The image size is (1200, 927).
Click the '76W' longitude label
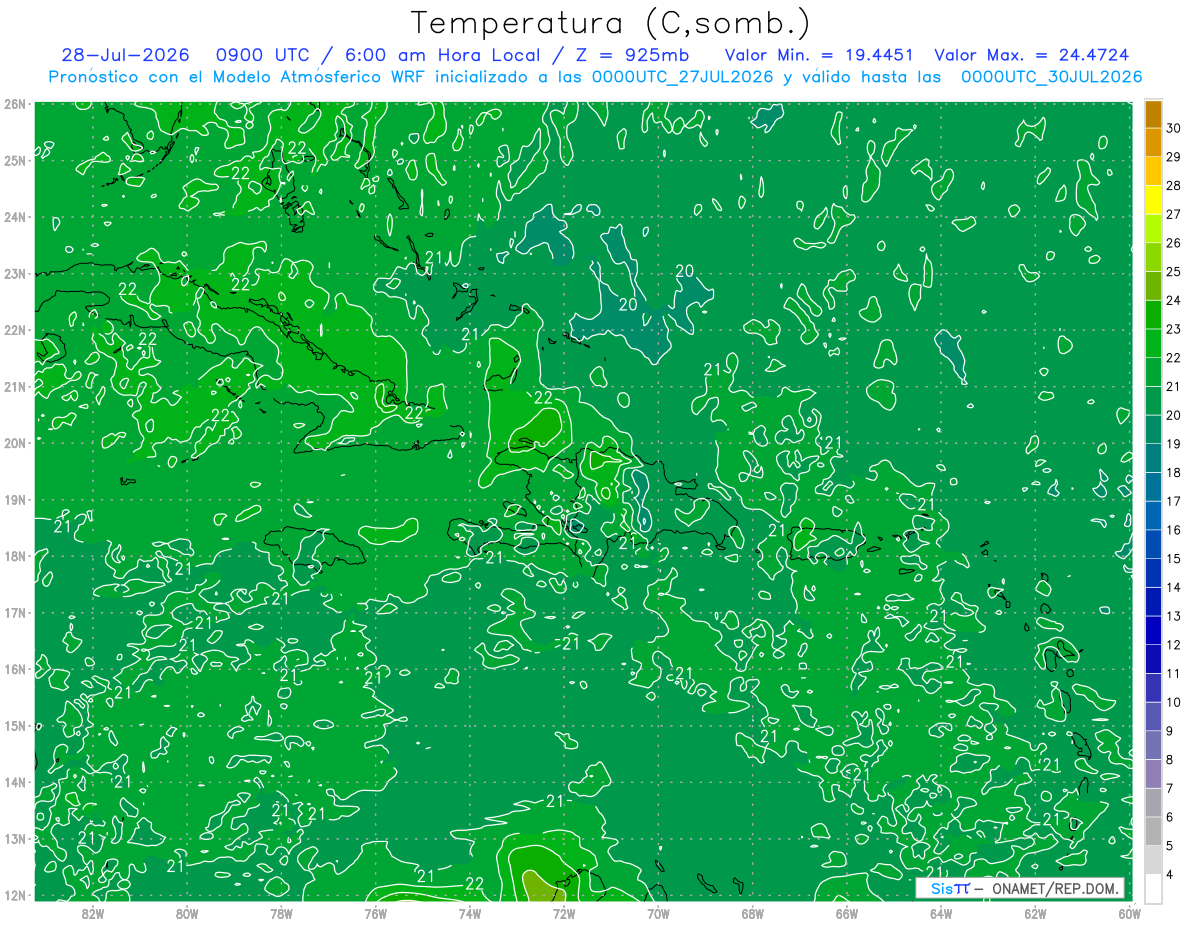(x=375, y=913)
